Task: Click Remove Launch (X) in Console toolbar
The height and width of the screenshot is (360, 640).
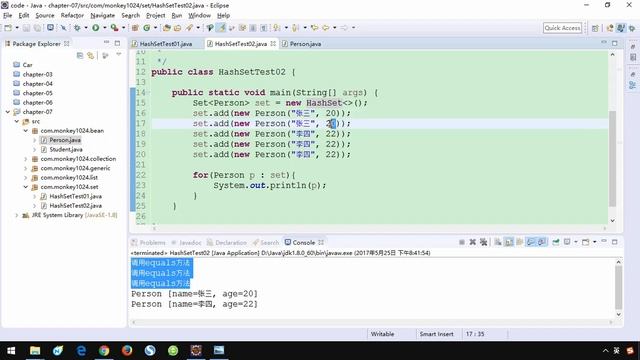Action: pos(473,242)
